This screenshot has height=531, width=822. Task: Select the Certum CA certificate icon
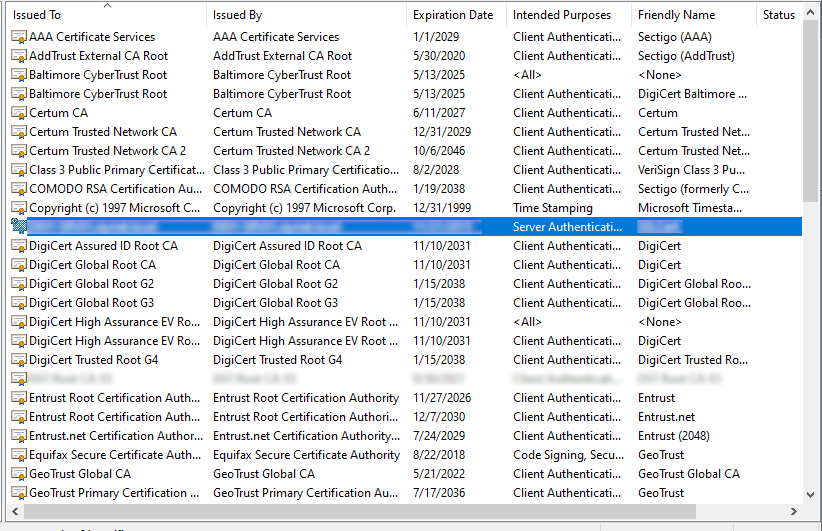(18, 113)
